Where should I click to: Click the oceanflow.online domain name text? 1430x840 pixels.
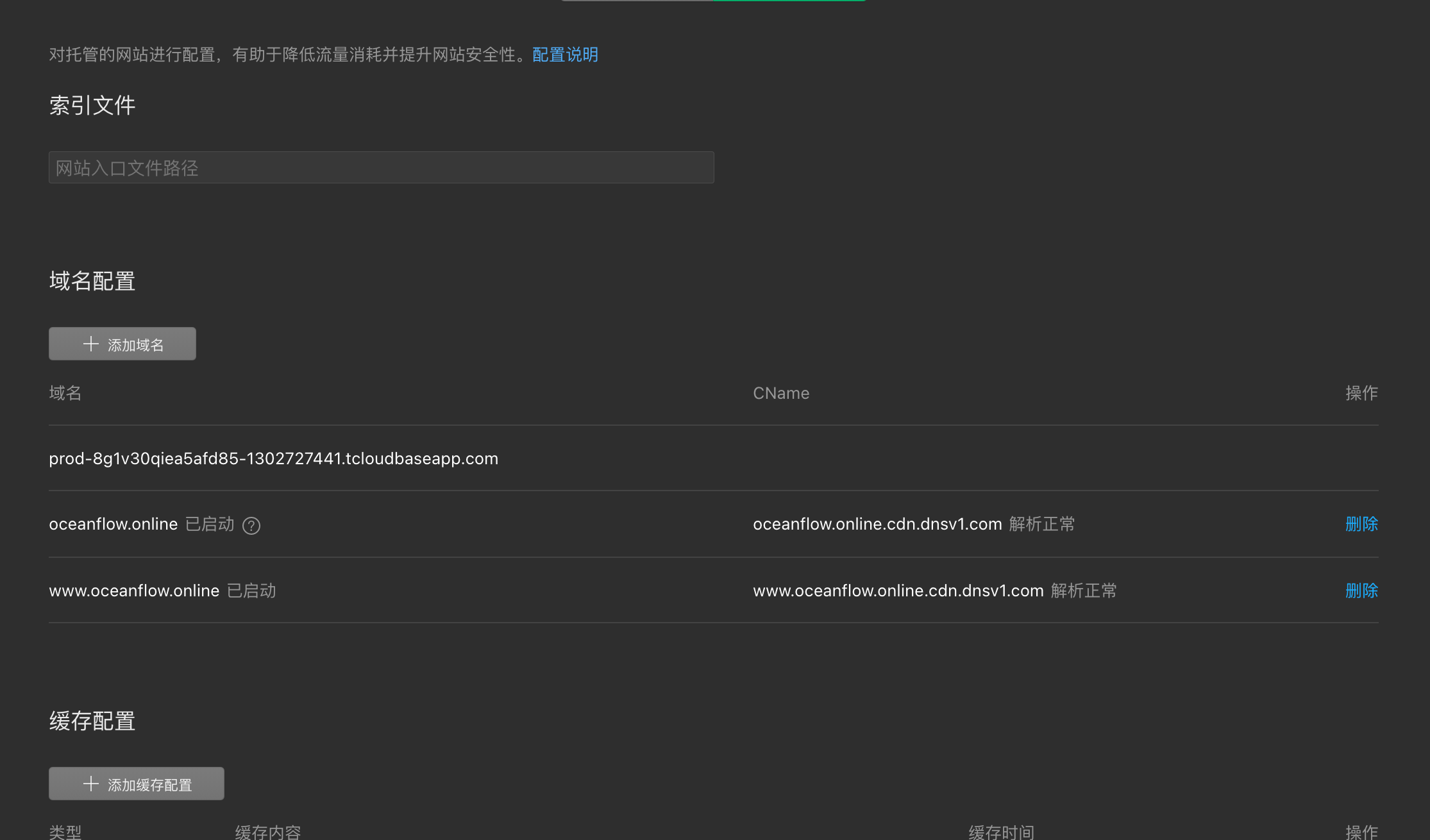point(113,525)
